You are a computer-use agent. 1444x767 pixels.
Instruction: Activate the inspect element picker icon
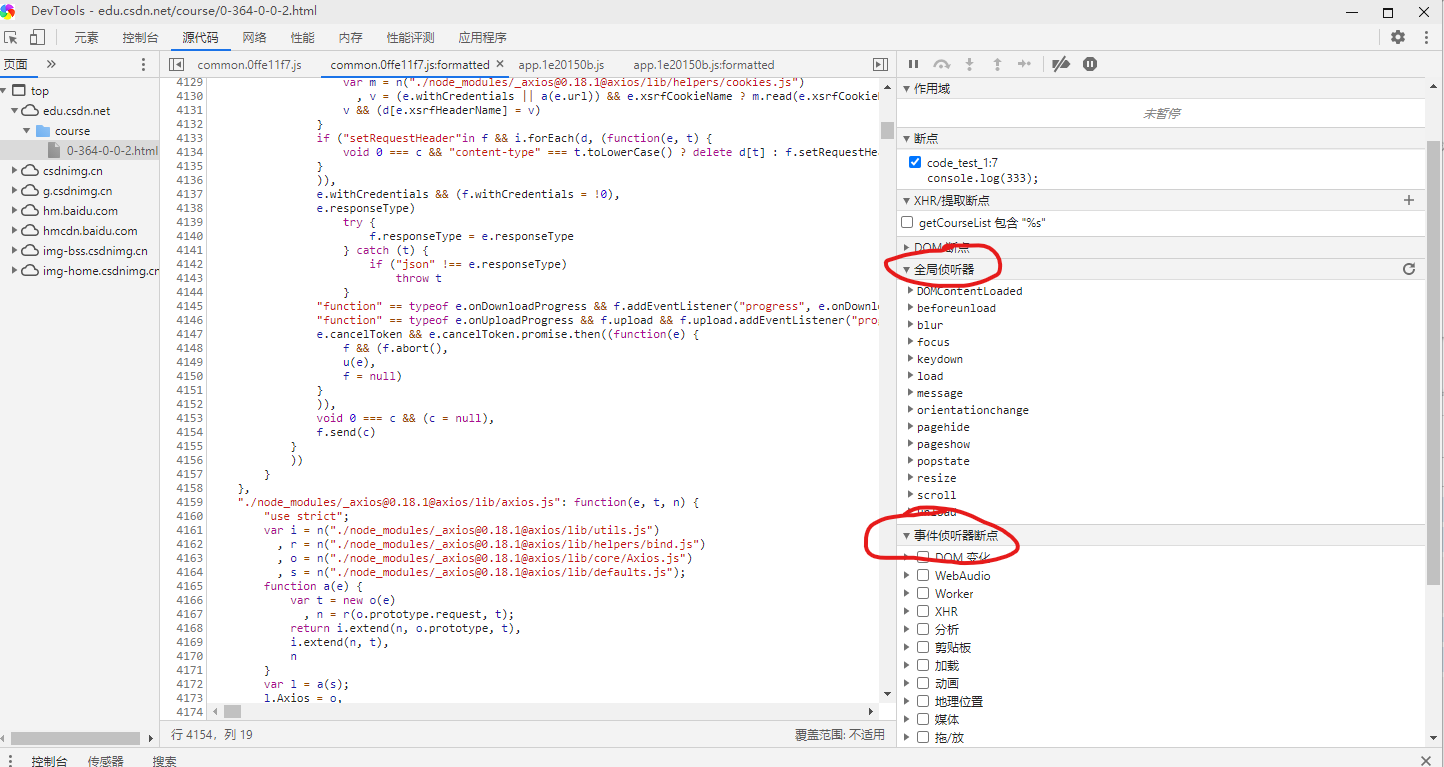coord(11,37)
